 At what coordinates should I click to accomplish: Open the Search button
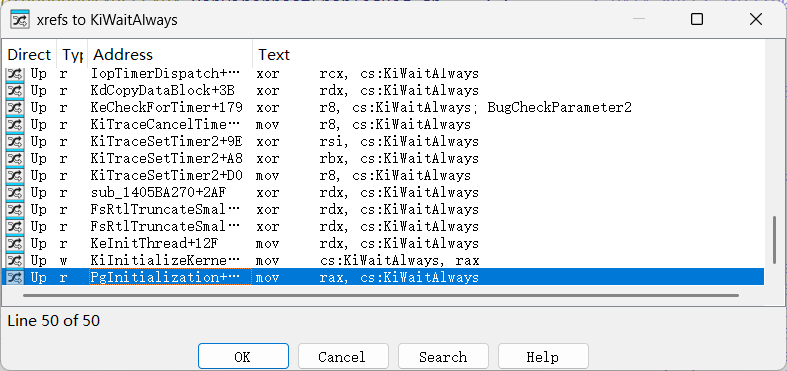point(443,357)
